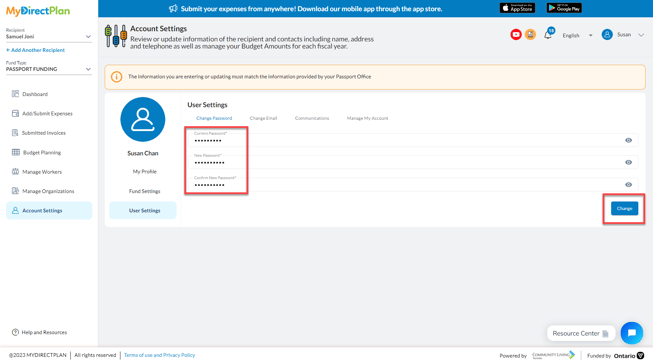The height and width of the screenshot is (364, 653).
Task: Click the Community Living logo in footer
Action: (x=553, y=355)
